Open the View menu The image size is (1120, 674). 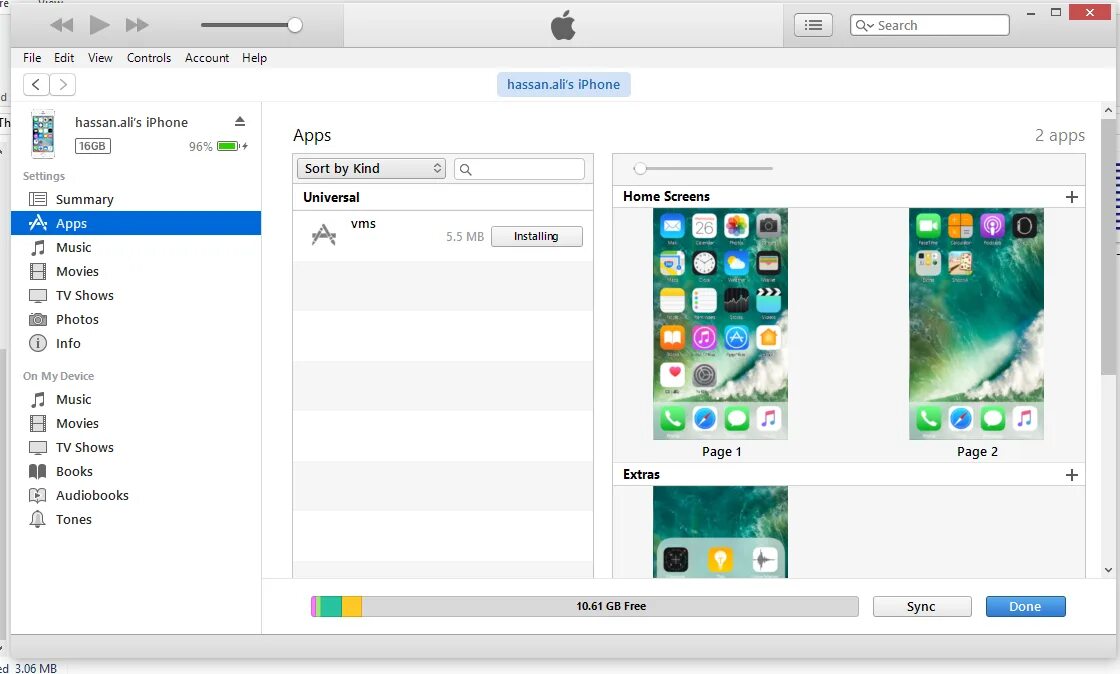[x=100, y=58]
